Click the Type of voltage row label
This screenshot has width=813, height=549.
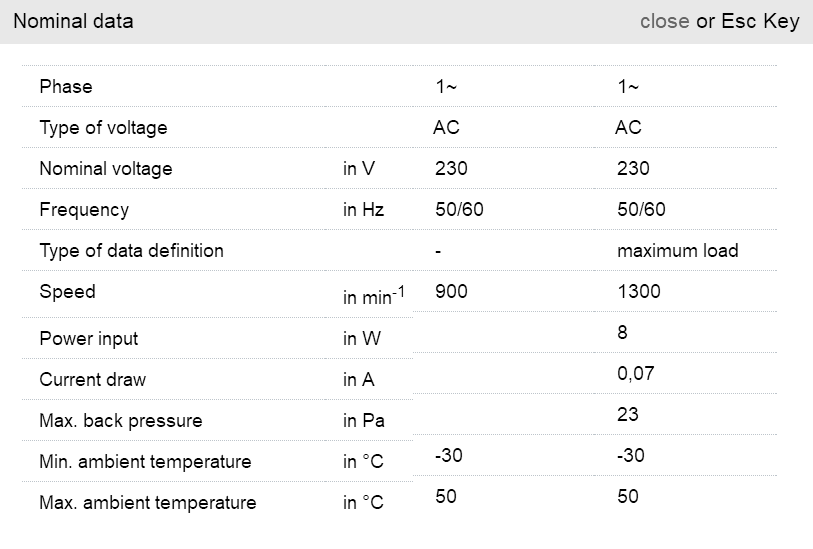pos(103,128)
